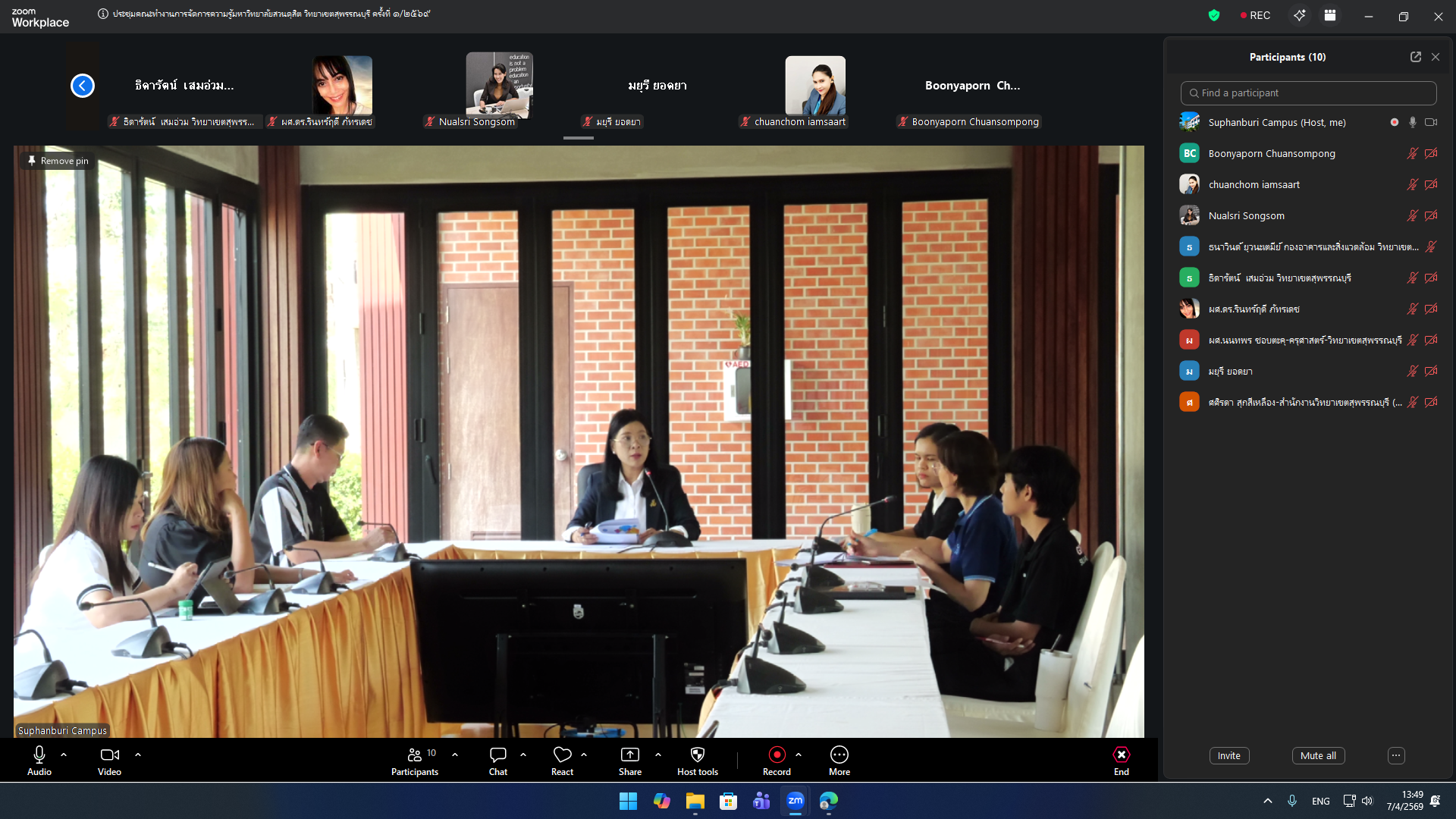Click the Find a participant field
Viewport: 1456px width, 819px height.
[x=1308, y=93]
